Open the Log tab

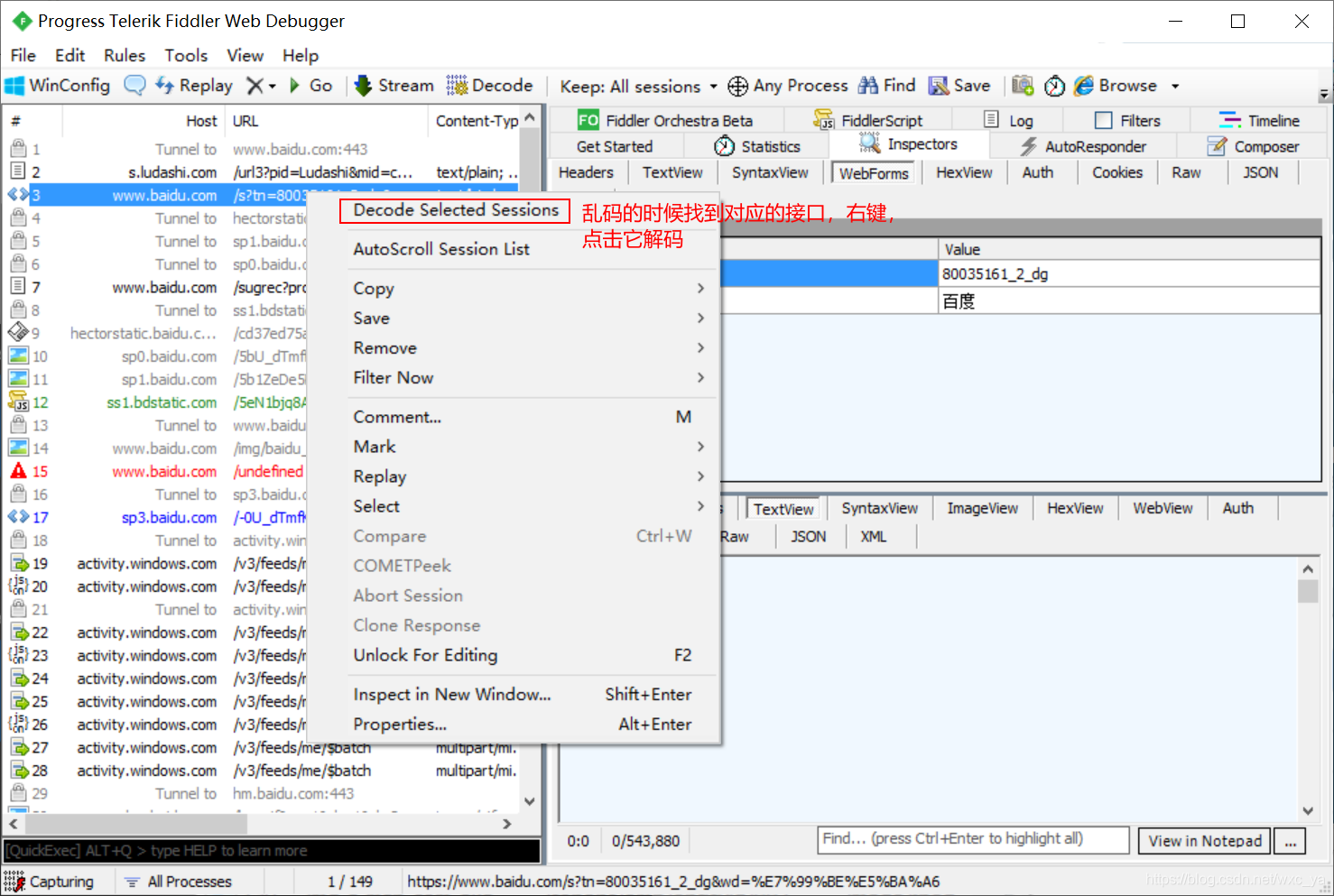pos(1008,120)
